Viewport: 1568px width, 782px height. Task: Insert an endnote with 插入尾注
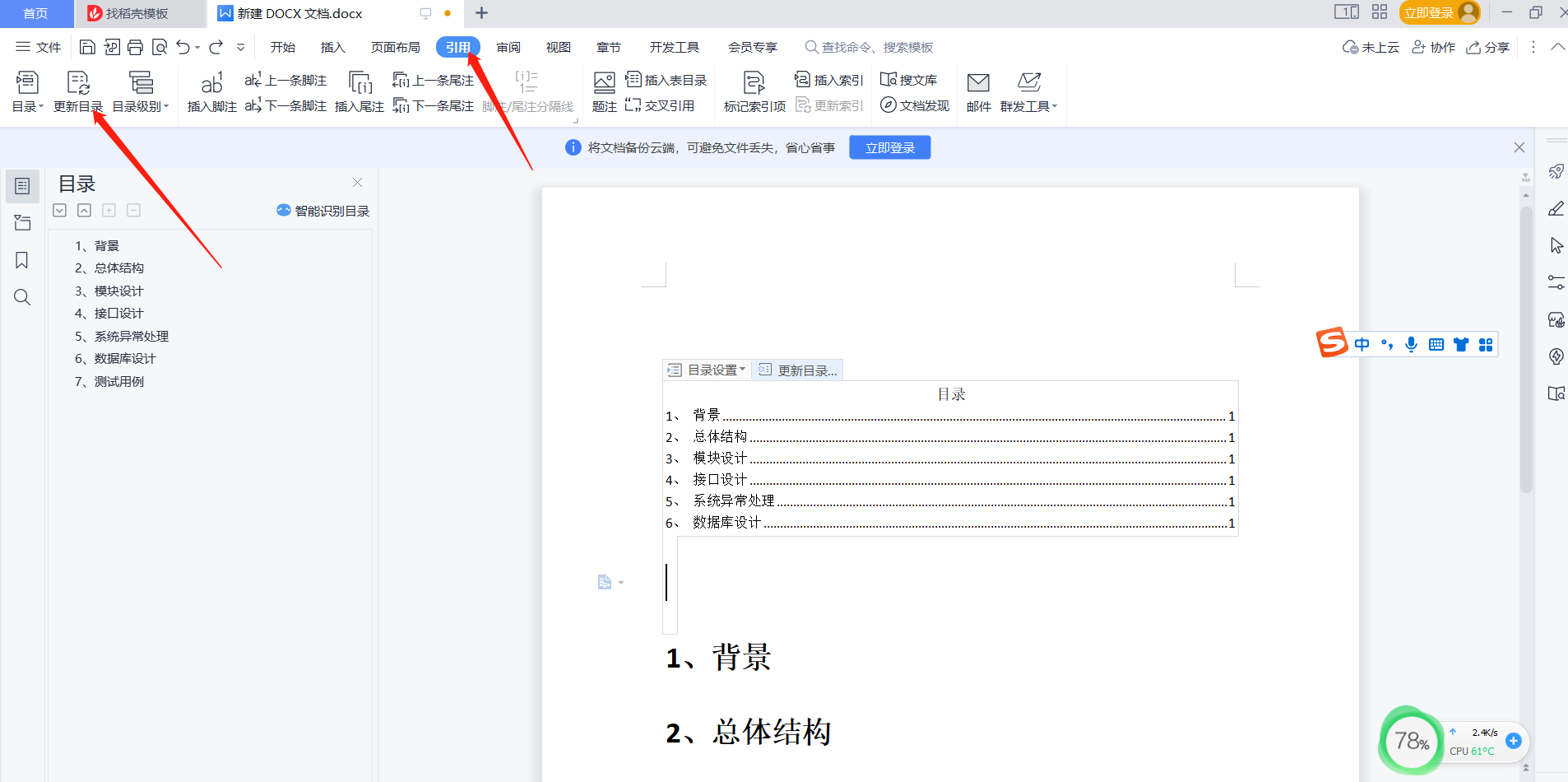360,92
